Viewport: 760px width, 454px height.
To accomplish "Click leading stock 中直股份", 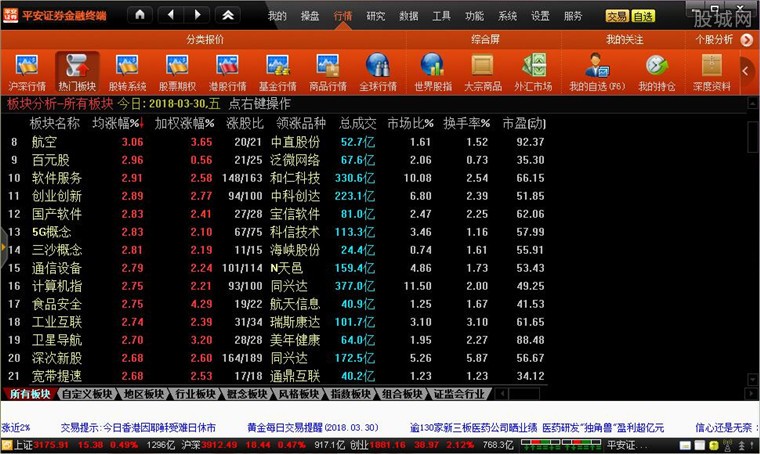I will click(x=295, y=142).
